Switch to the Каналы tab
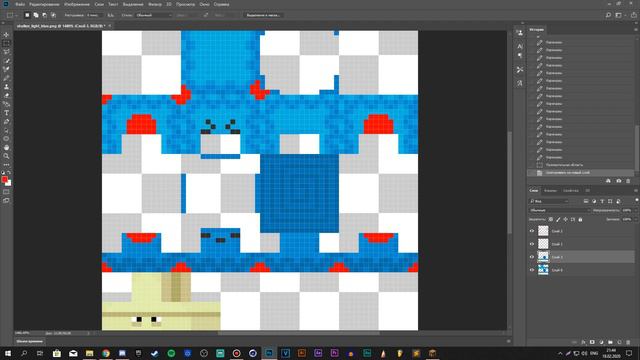Image resolution: width=640 pixels, height=360 pixels. 550,191
